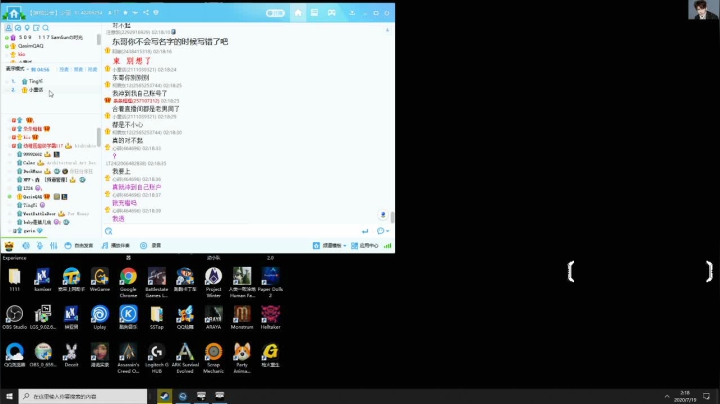720x404 pixels.
Task: Click the taskbar clock and date
Action: (685, 396)
